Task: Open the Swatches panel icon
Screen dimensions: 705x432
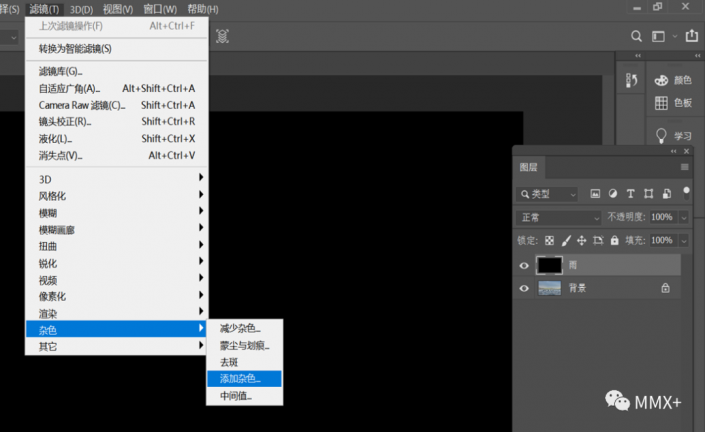Action: click(x=661, y=103)
